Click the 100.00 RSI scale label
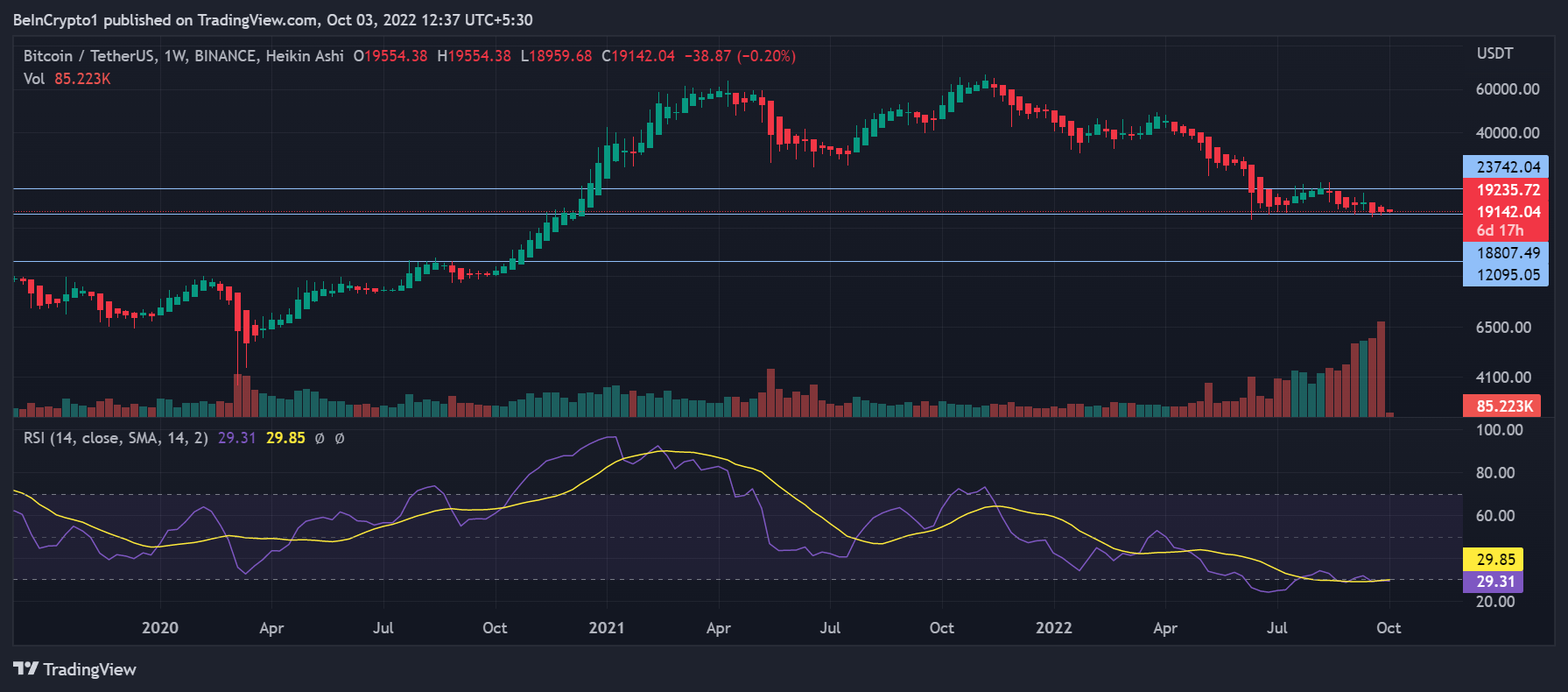The height and width of the screenshot is (692, 1568). (1500, 430)
